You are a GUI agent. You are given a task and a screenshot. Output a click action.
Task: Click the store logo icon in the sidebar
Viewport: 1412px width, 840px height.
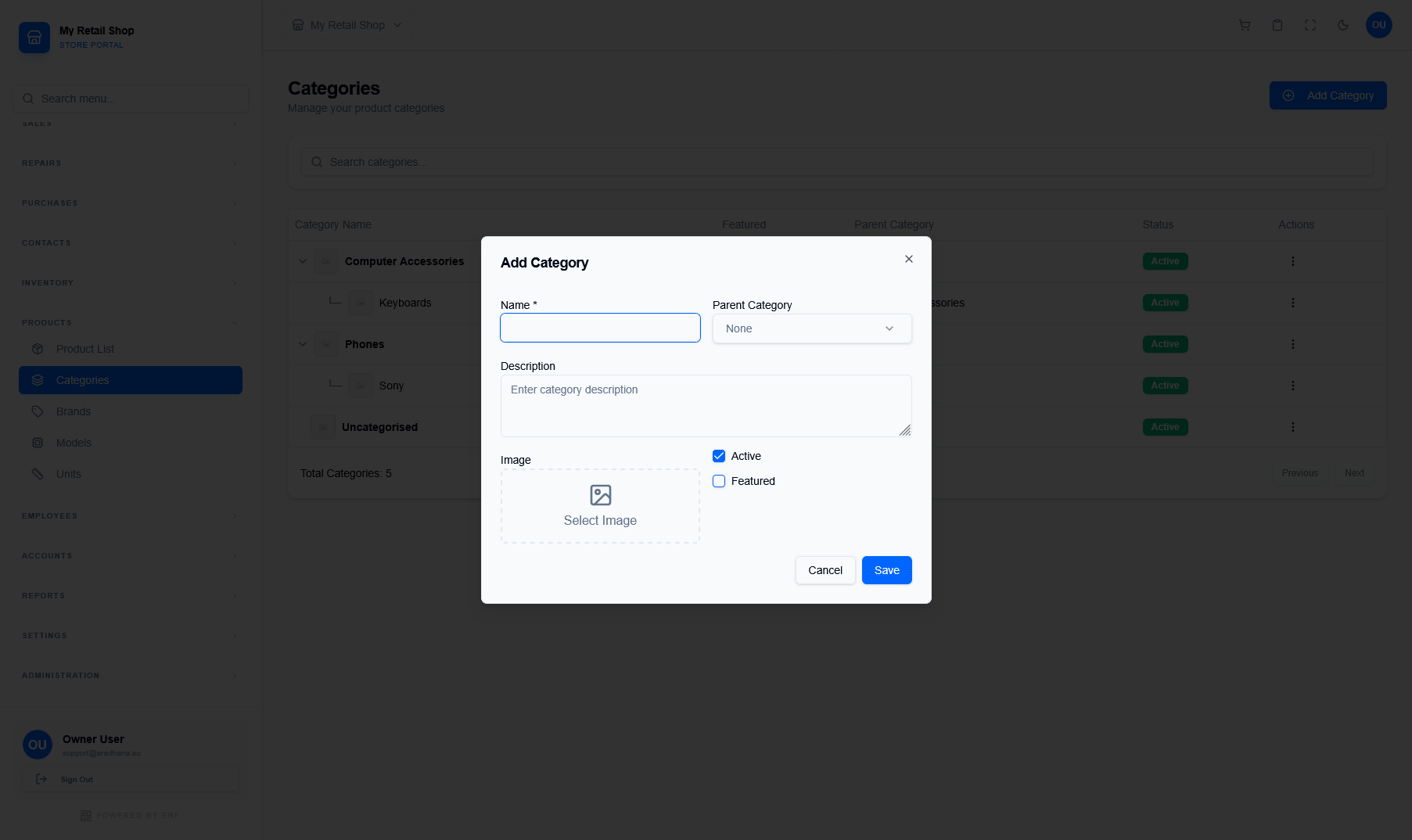pyautogui.click(x=34, y=37)
